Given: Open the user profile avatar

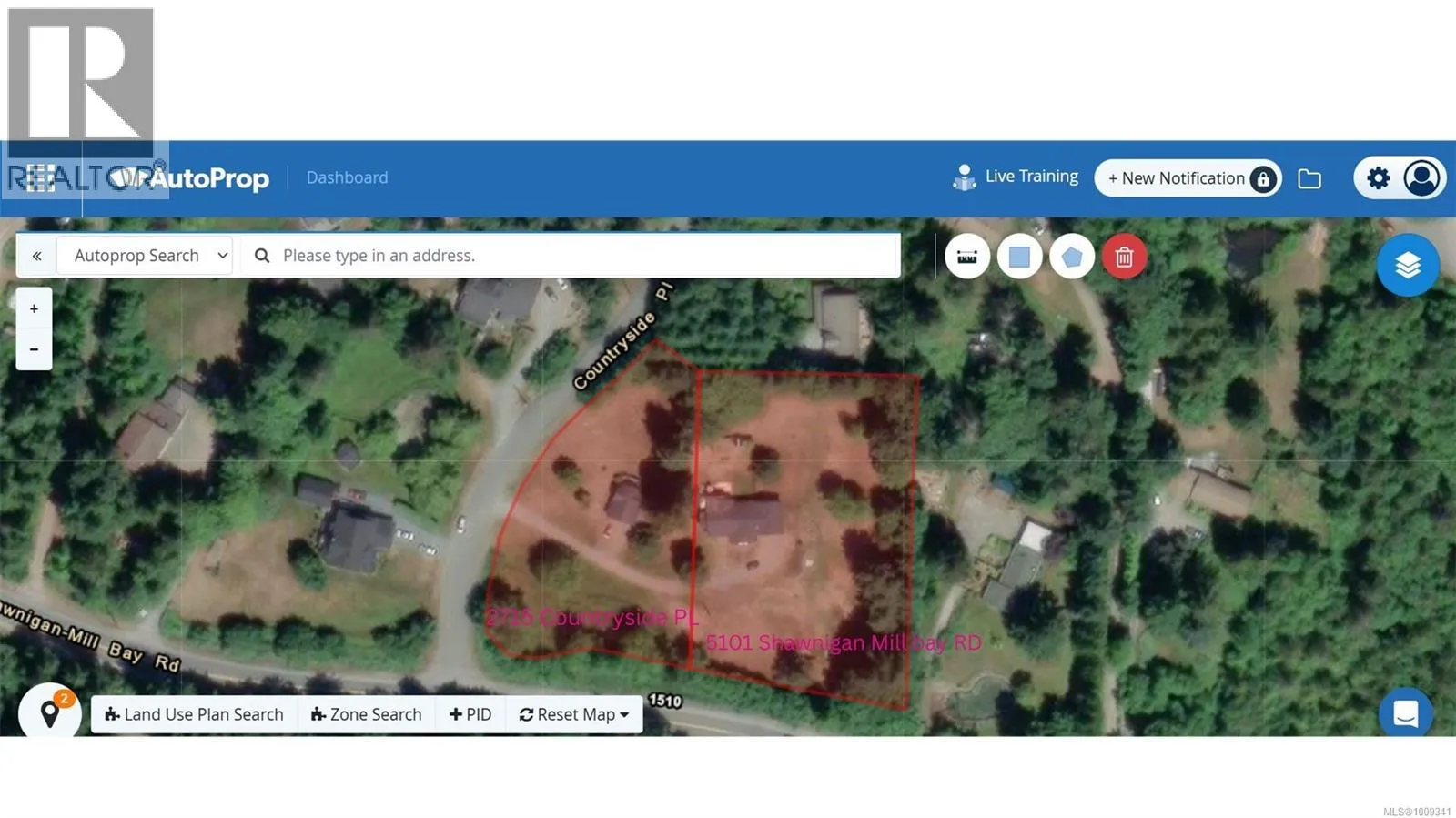Looking at the screenshot, I should pyautogui.click(x=1421, y=178).
